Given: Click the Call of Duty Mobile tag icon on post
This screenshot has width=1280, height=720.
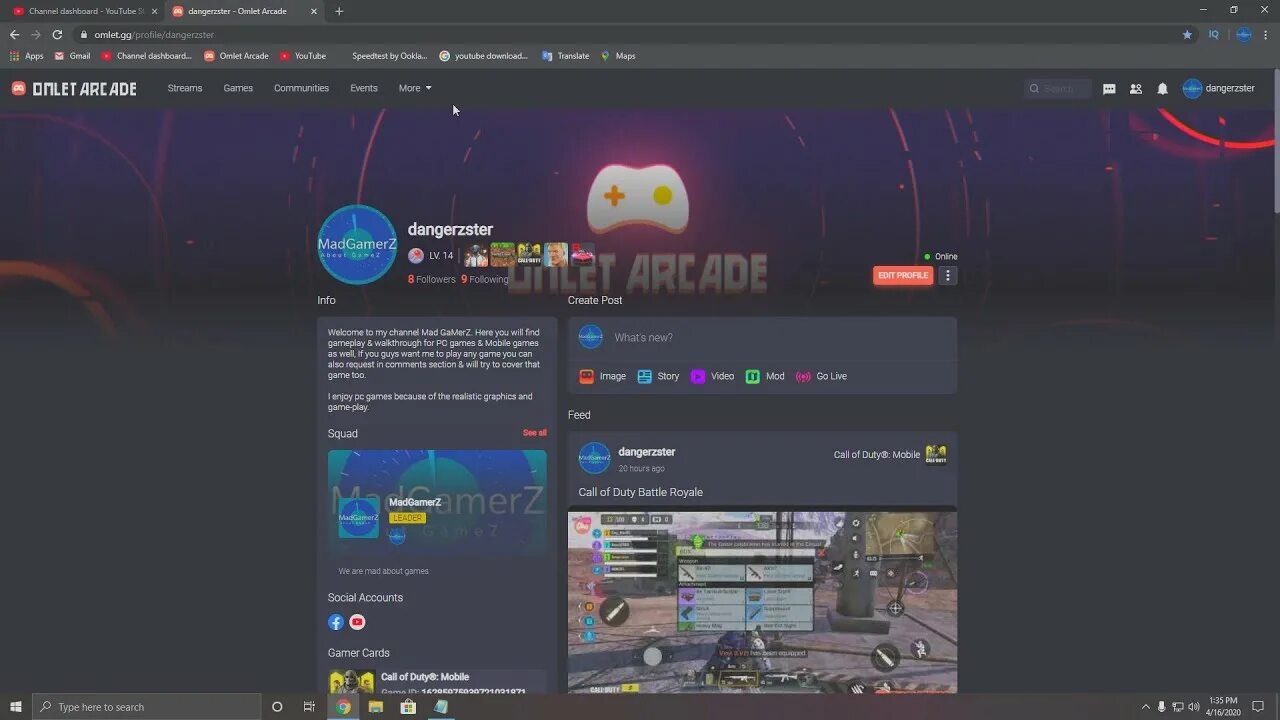Looking at the screenshot, I should pos(936,455).
